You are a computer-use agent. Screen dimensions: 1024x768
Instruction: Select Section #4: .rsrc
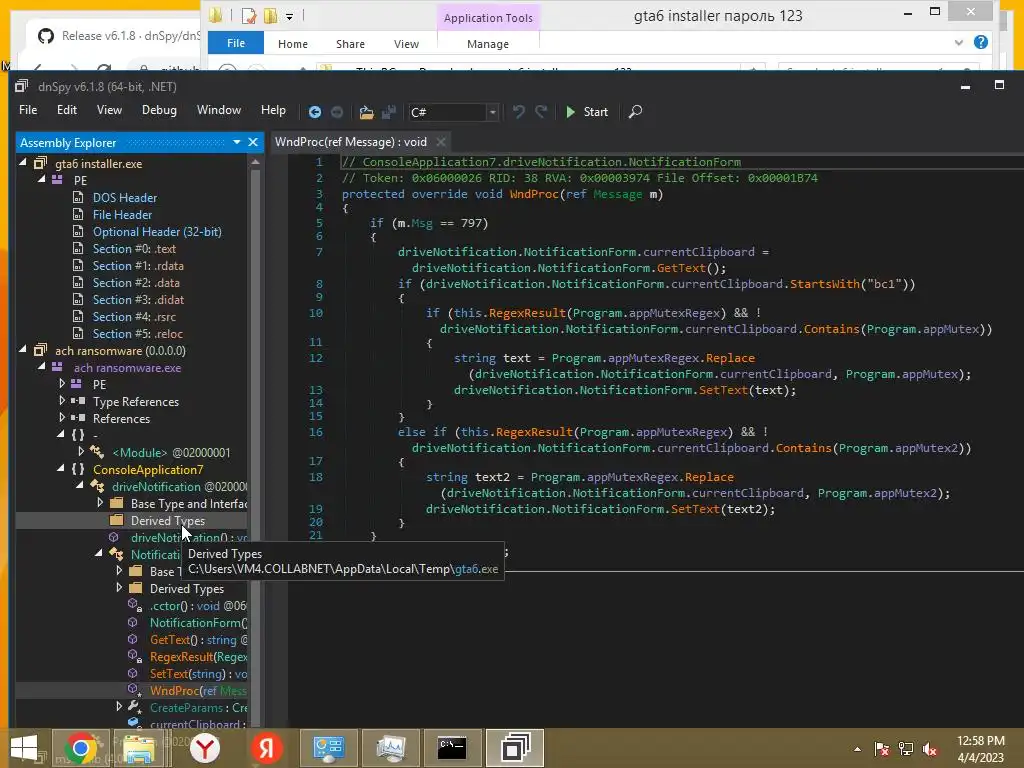point(134,317)
